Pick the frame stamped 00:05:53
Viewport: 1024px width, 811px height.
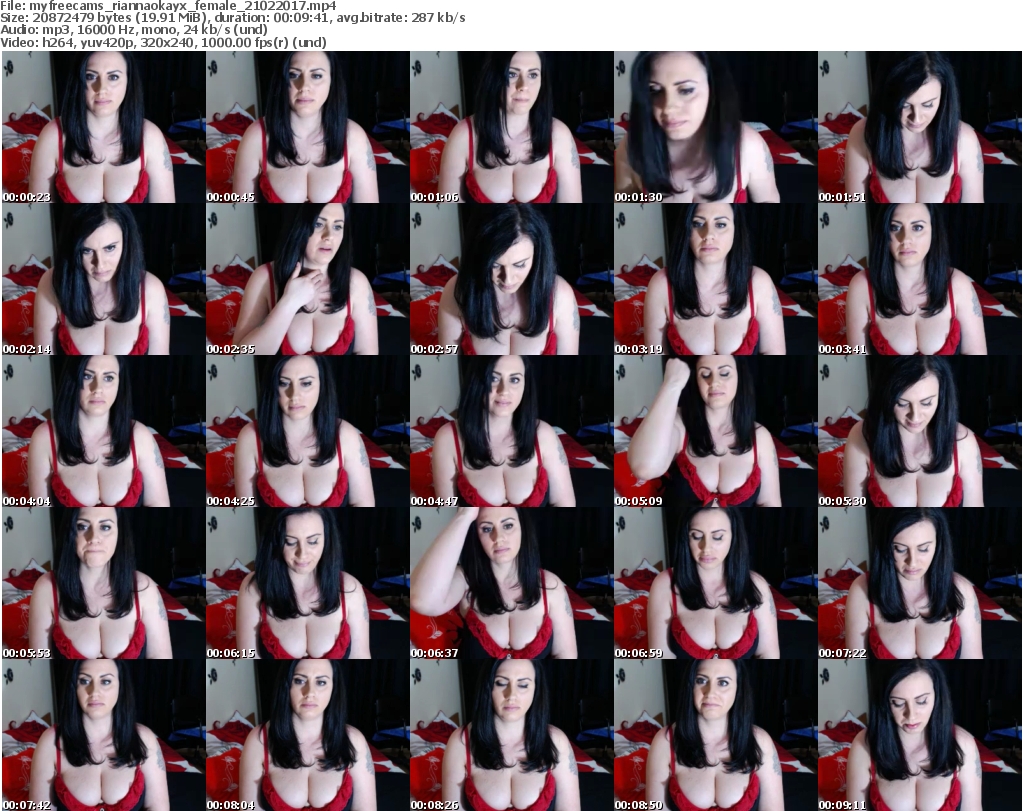103,583
